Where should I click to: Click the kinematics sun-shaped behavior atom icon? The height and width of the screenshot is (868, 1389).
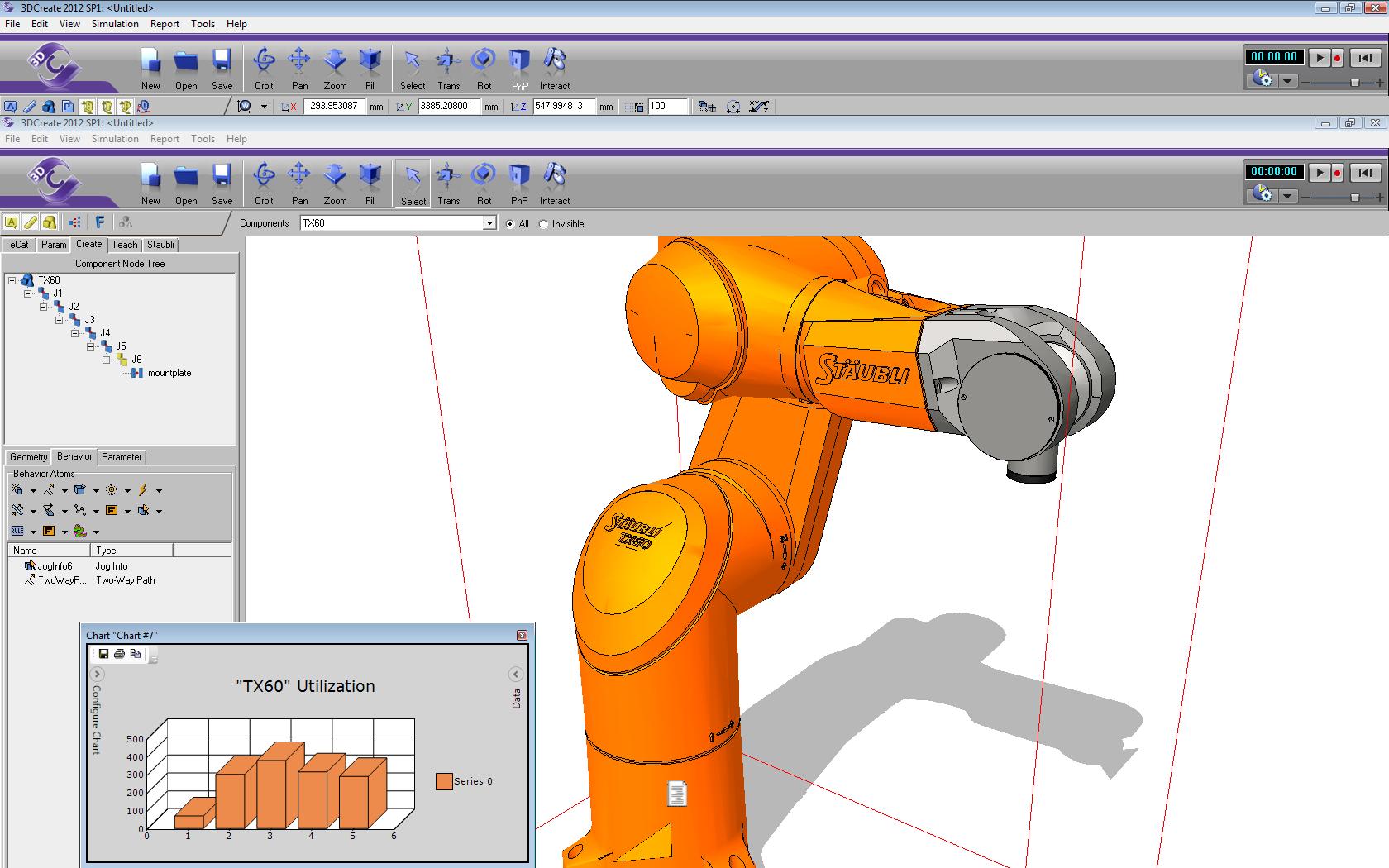(x=112, y=489)
